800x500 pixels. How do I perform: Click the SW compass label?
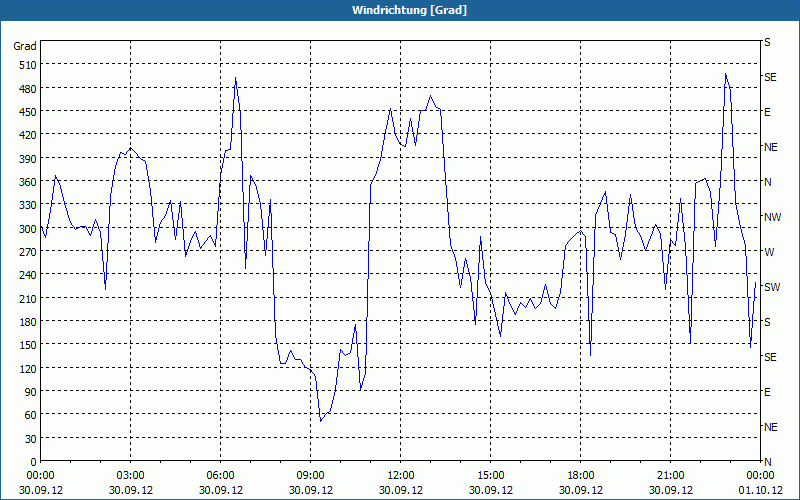point(772,287)
